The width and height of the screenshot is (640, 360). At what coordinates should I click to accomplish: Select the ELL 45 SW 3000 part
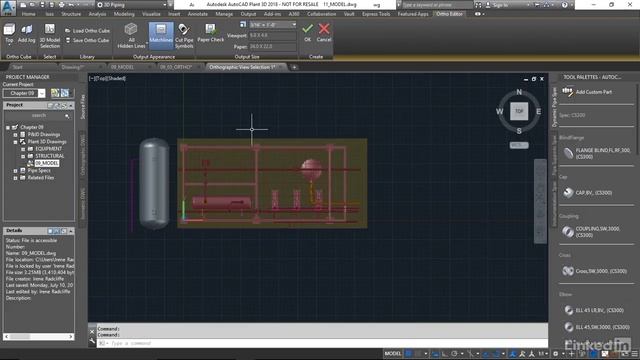pyautogui.click(x=596, y=327)
